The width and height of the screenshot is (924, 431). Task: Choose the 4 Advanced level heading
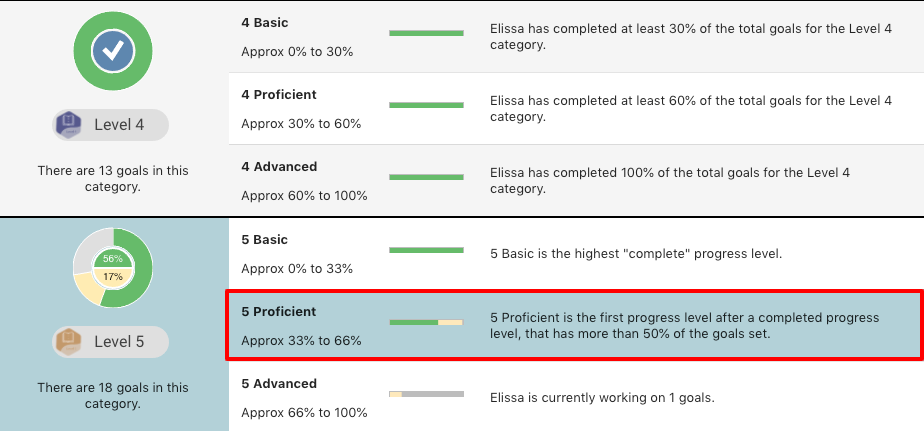click(x=279, y=166)
